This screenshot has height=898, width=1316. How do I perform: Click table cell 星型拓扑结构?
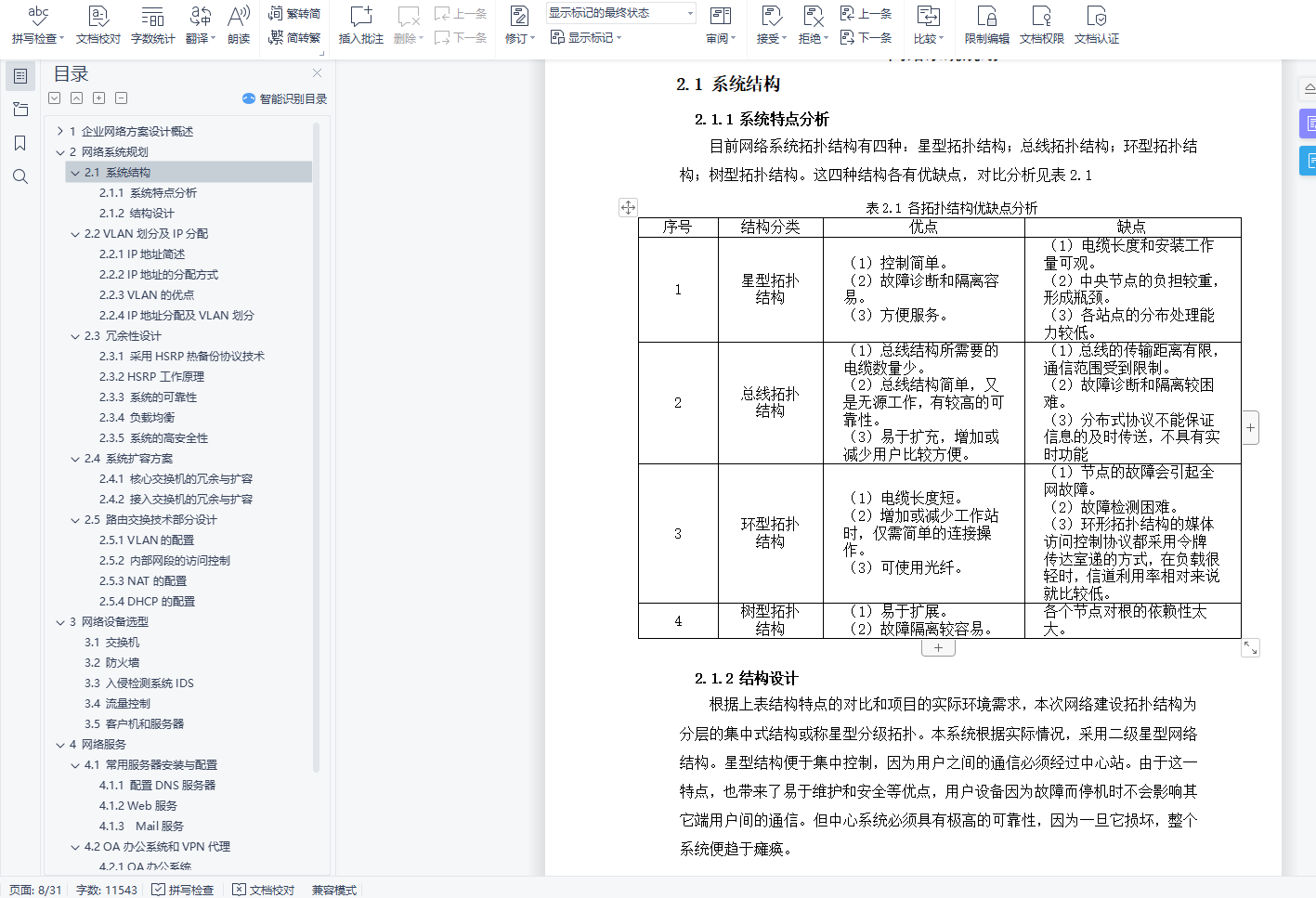tap(770, 289)
